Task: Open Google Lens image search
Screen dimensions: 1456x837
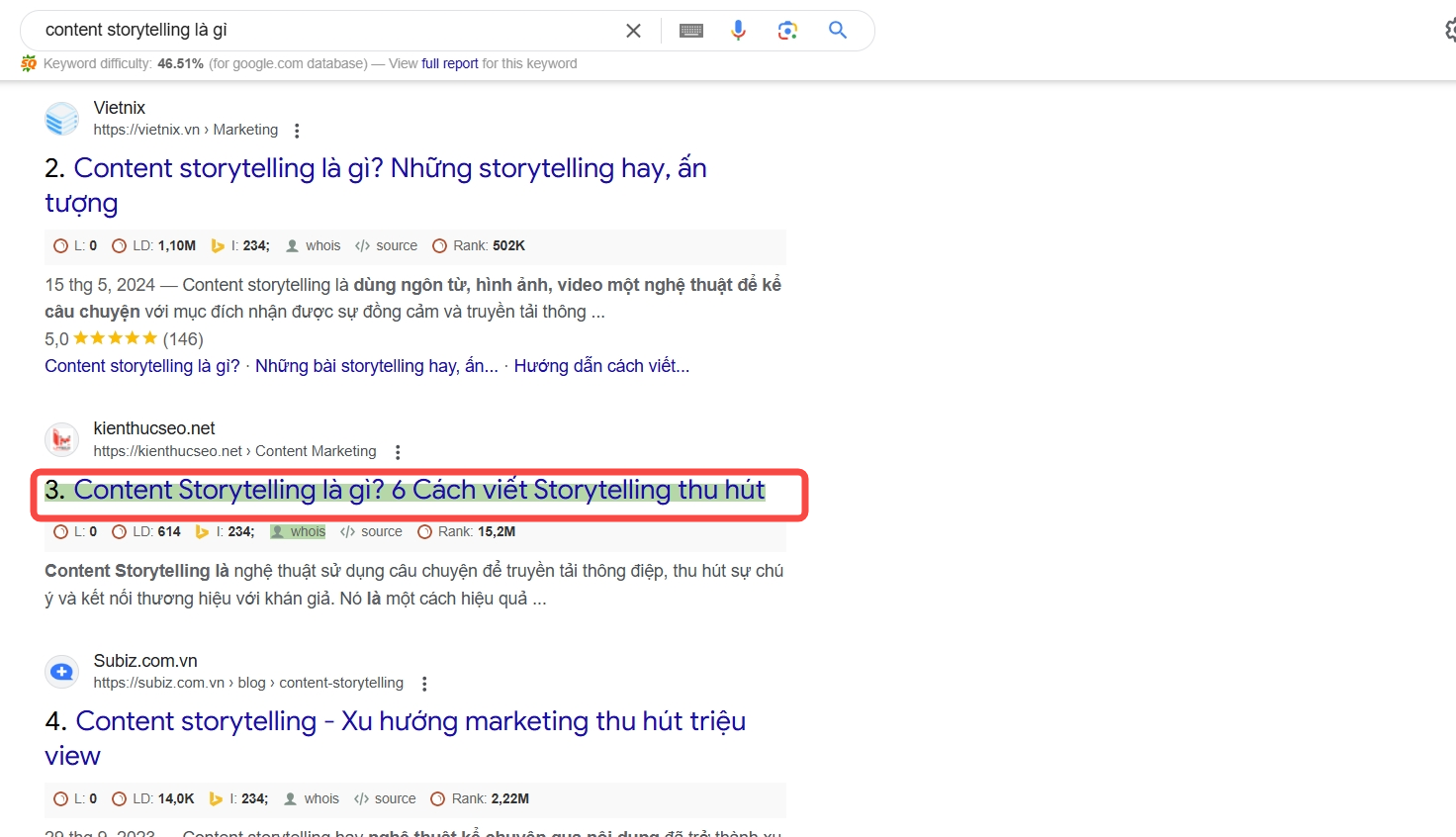Action: [x=787, y=31]
